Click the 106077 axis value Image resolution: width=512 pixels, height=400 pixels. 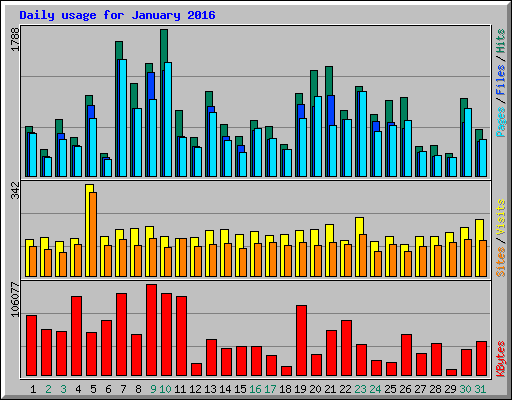16,299
